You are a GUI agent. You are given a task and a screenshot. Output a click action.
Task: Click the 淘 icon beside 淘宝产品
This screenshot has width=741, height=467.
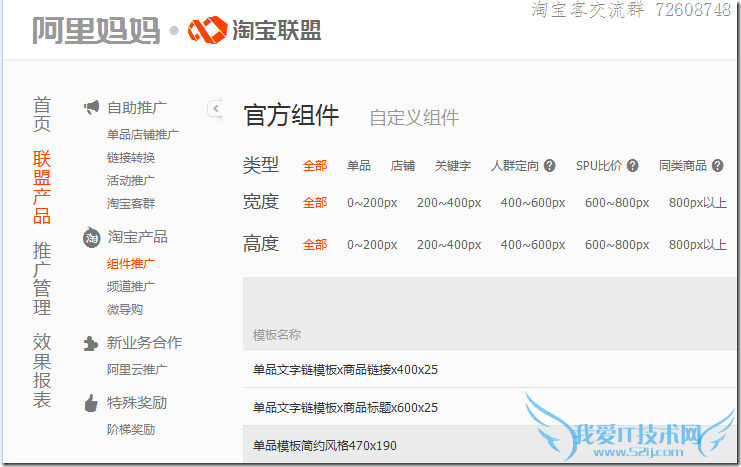coord(92,237)
